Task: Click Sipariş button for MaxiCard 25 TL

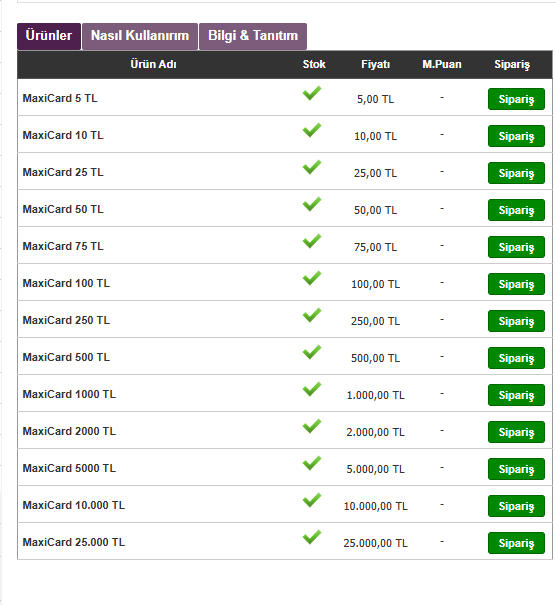Action: 516,173
